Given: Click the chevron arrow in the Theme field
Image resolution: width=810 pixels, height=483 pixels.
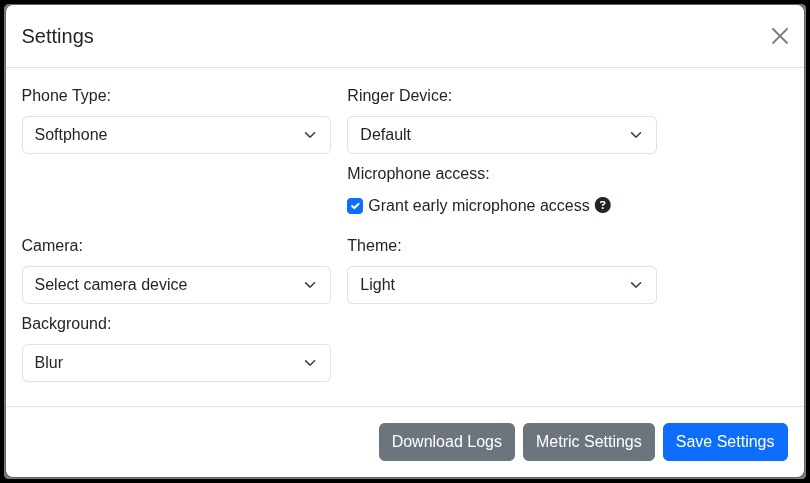Looking at the screenshot, I should click(x=636, y=285).
